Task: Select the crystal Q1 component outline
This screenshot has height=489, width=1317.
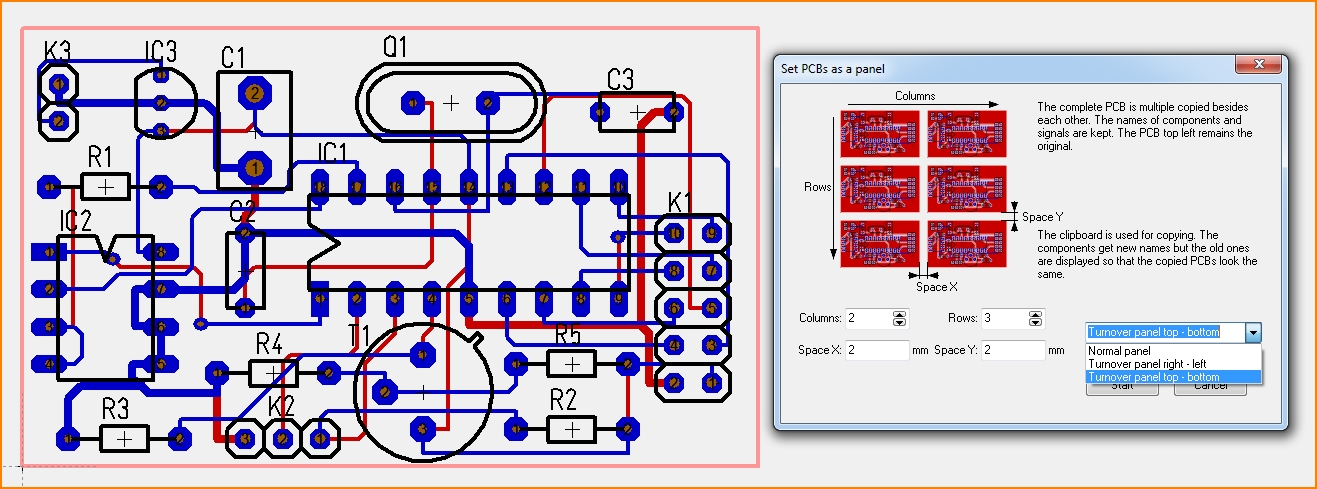Action: click(x=451, y=103)
